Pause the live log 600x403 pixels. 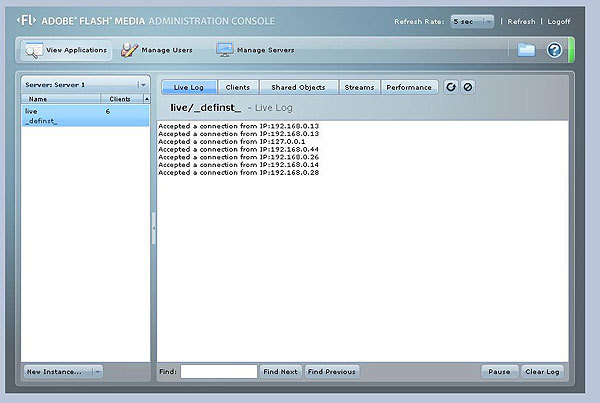(x=499, y=371)
